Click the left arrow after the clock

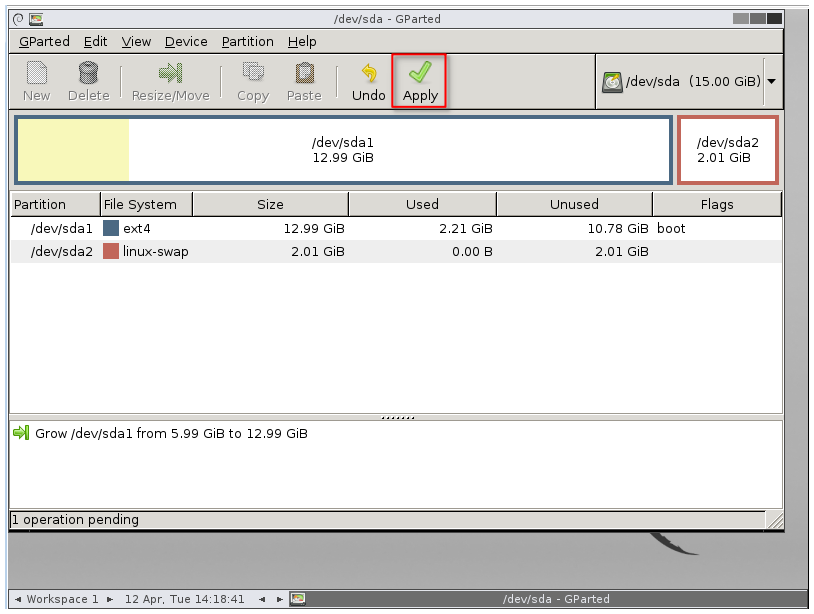pyautogui.click(x=262, y=599)
